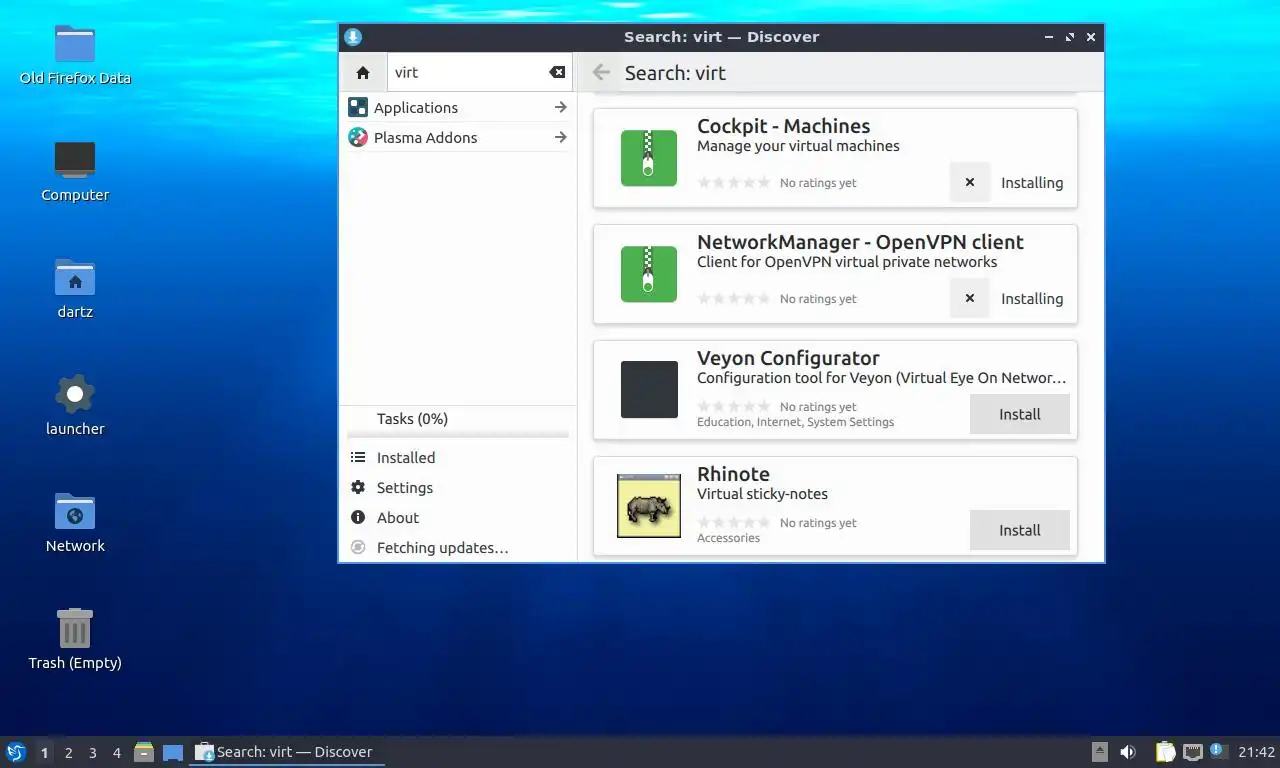
Task: Show the Installed applications list
Action: coord(458,457)
